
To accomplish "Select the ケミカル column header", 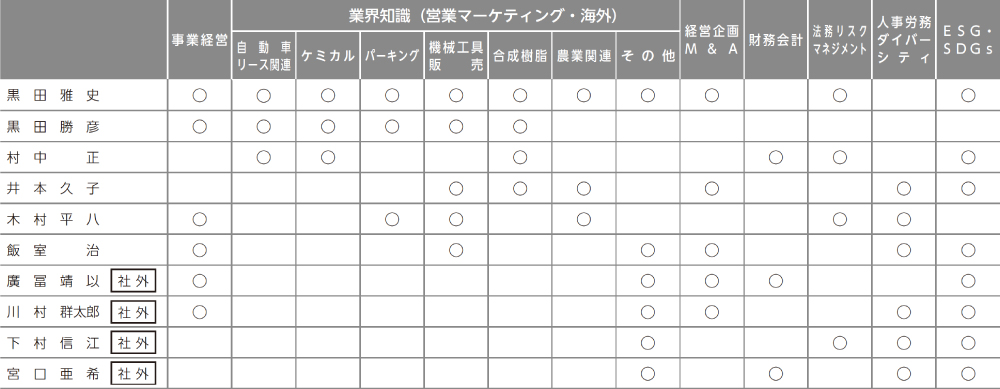I will [x=328, y=55].
